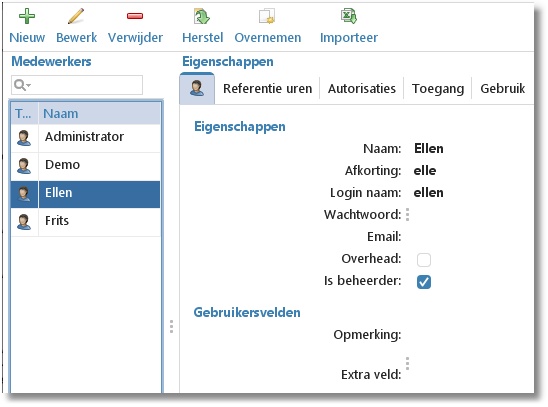
Task: Select Administrator in the employee list
Action: tap(86, 138)
